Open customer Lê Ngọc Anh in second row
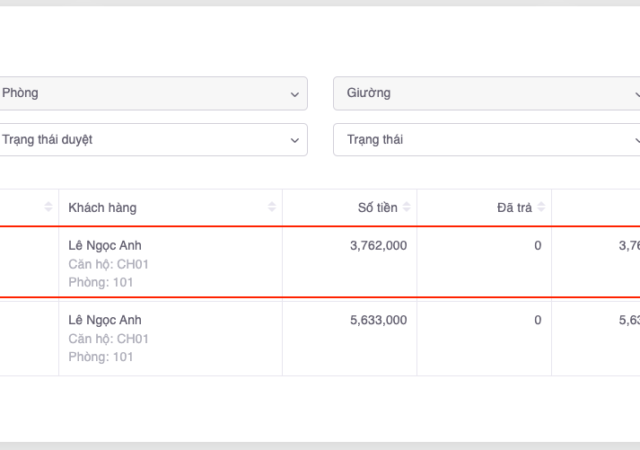The width and height of the screenshot is (640, 450). point(105,320)
